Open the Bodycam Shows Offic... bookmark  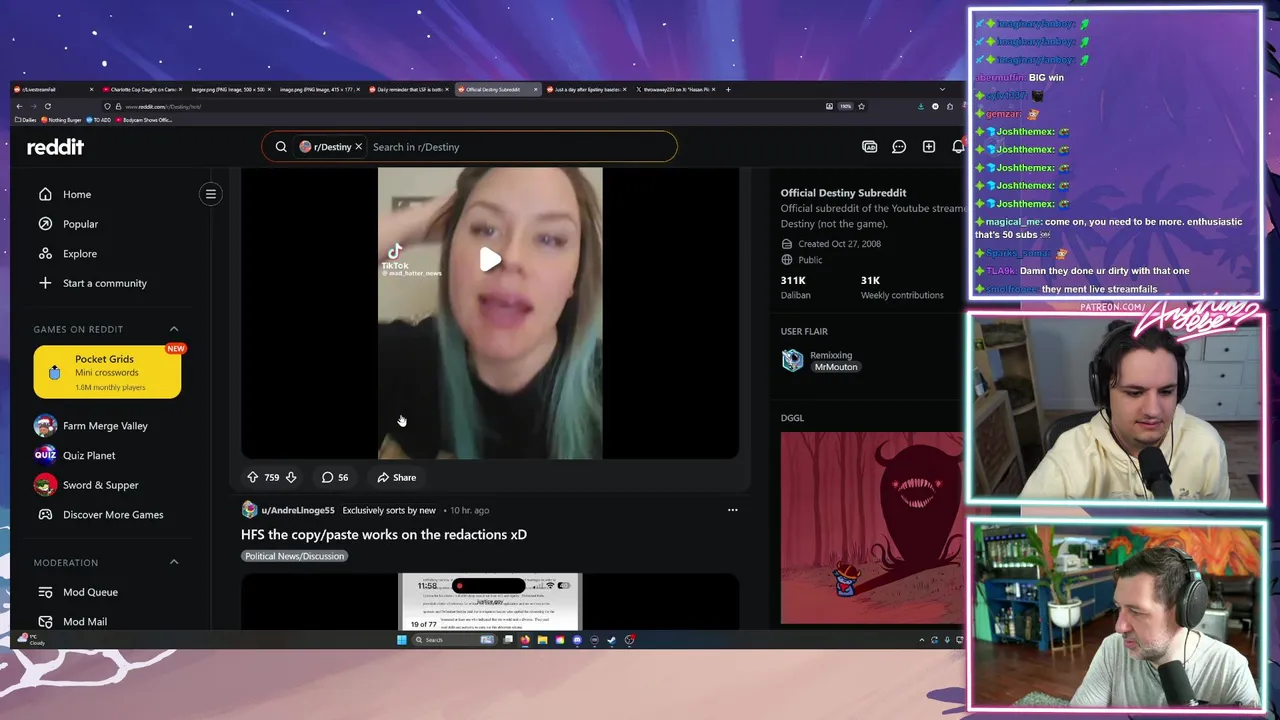145,120
